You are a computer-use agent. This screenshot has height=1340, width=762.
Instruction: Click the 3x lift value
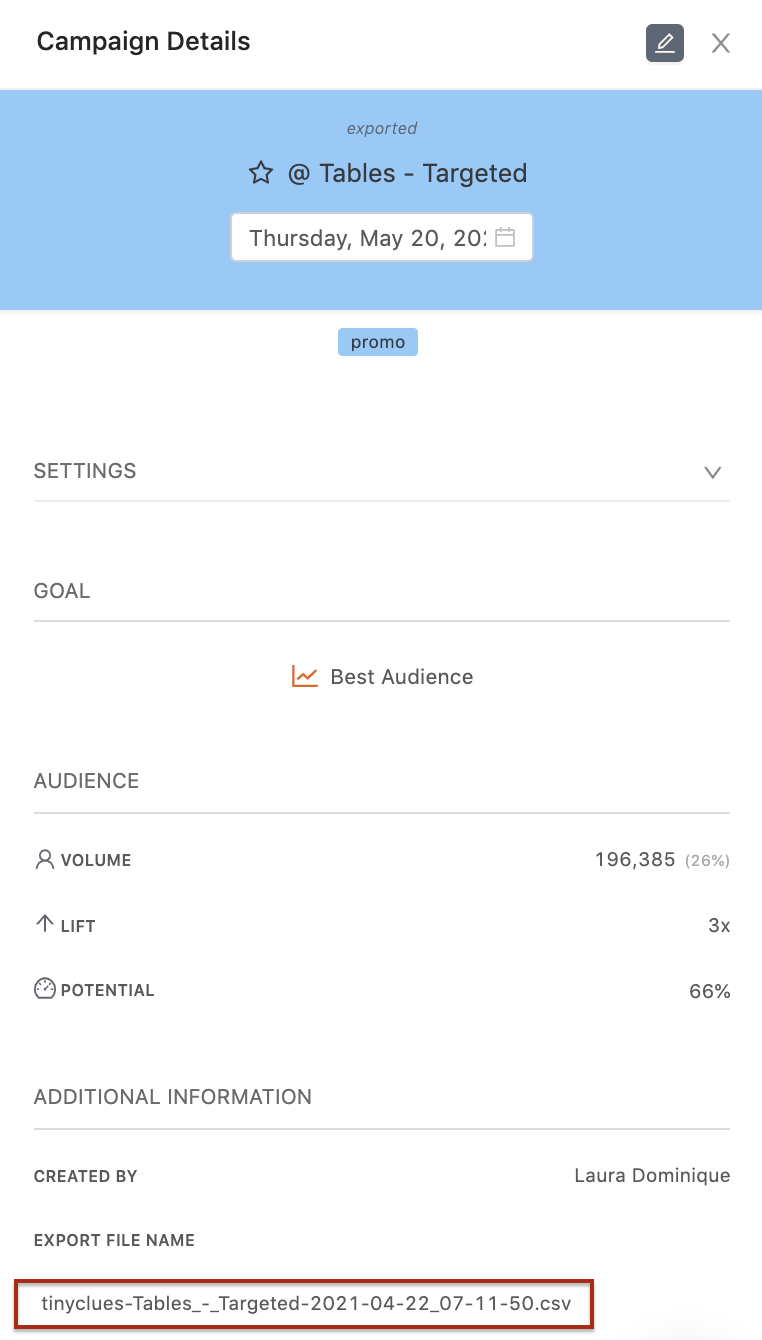click(x=719, y=925)
